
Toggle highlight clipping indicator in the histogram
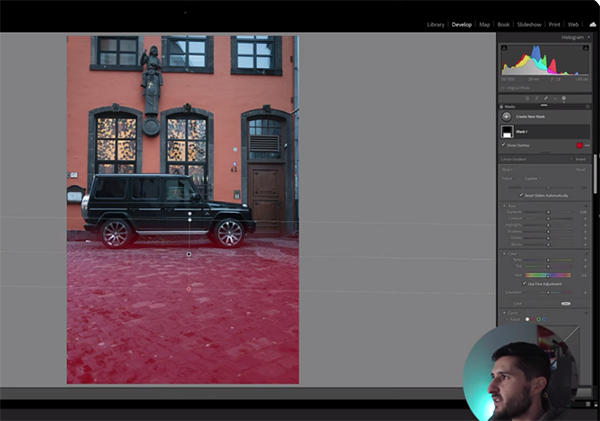pyautogui.click(x=585, y=48)
